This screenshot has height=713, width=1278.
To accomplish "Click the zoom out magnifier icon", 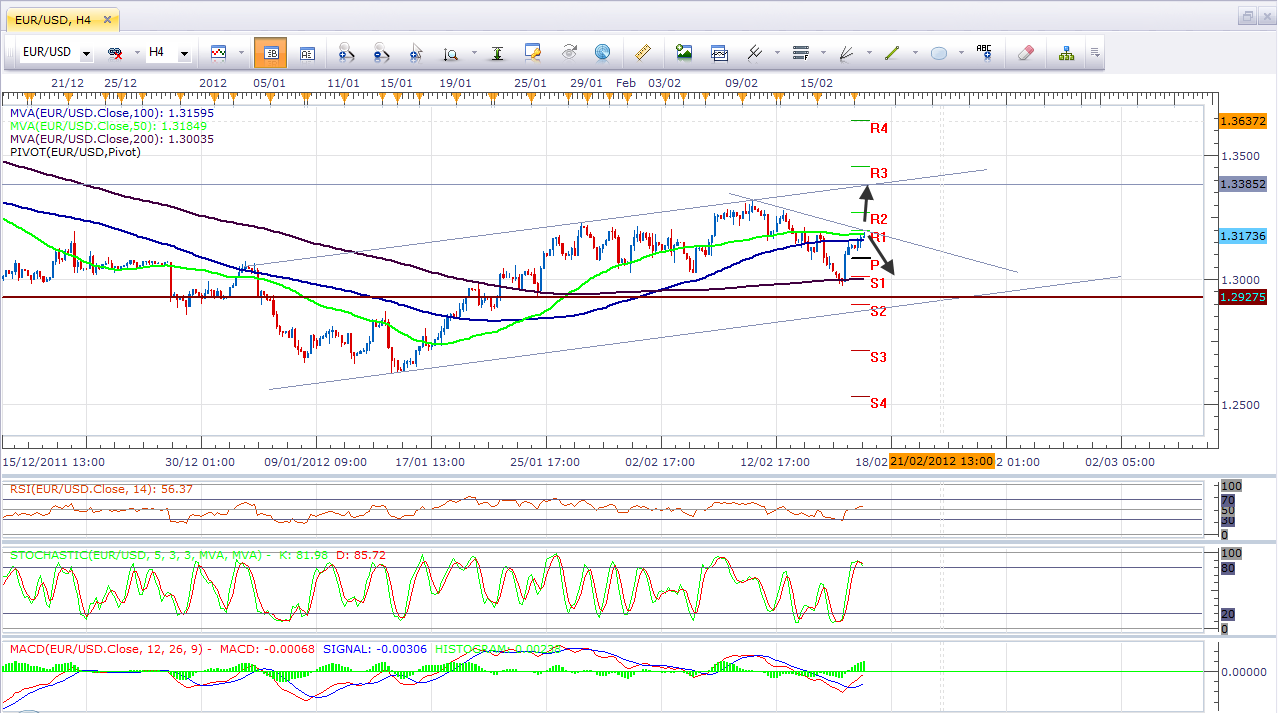I will coord(381,53).
